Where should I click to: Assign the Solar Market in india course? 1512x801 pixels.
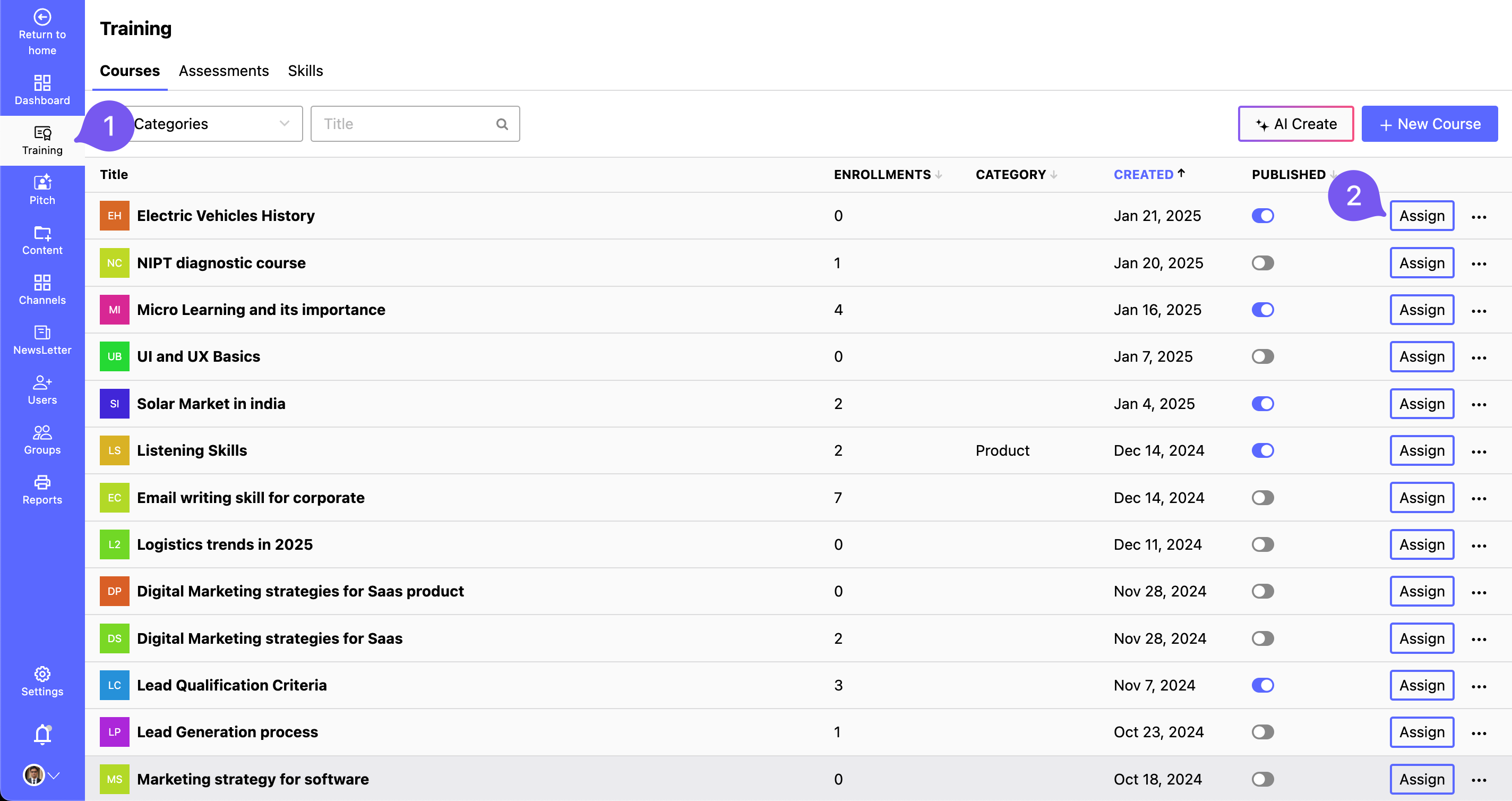pyautogui.click(x=1421, y=404)
